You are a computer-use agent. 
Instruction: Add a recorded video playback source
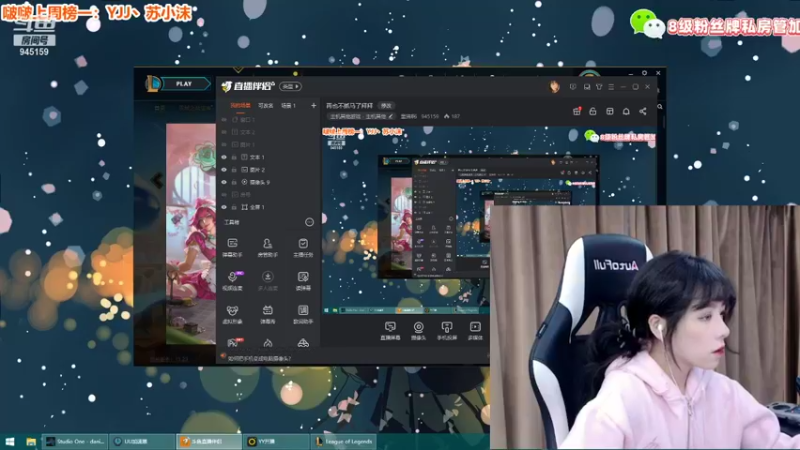475,331
